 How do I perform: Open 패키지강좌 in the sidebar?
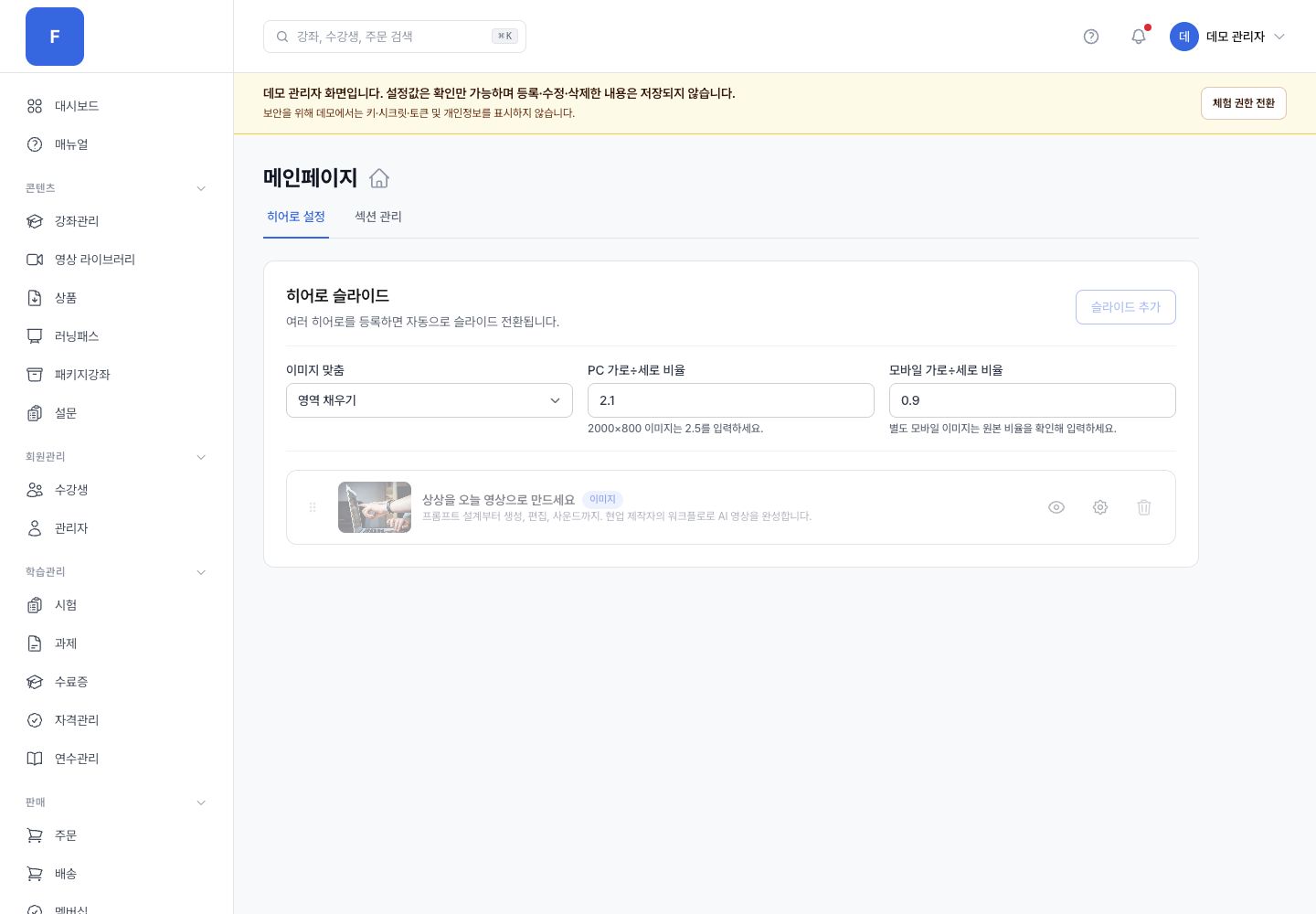[x=117, y=375]
